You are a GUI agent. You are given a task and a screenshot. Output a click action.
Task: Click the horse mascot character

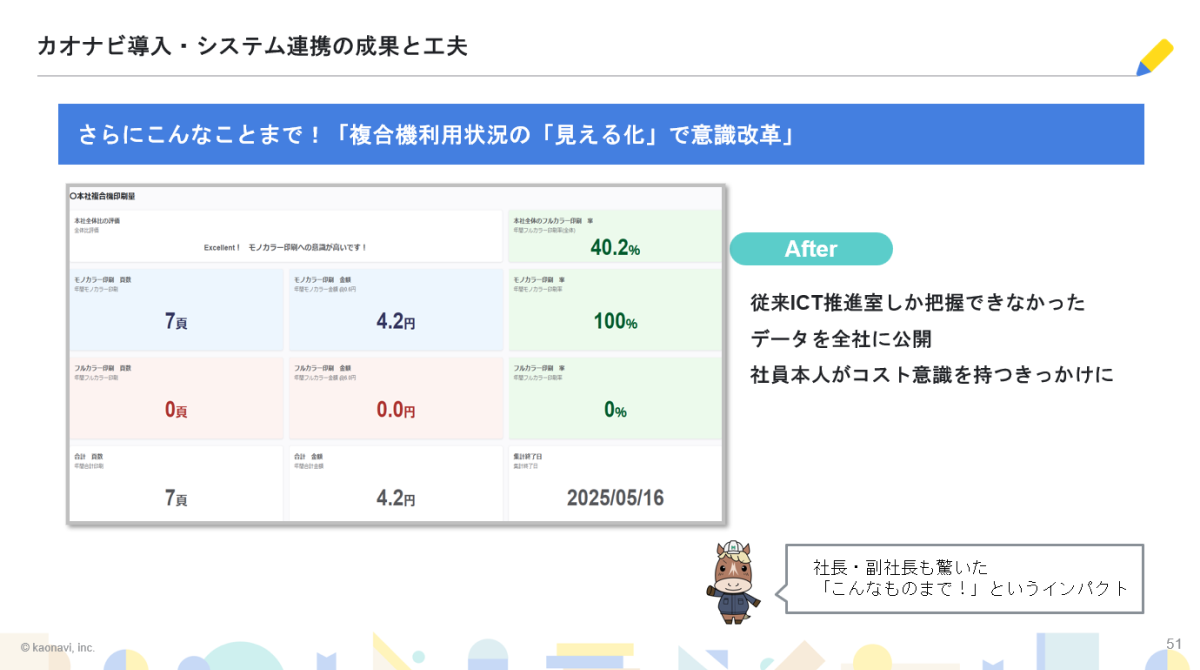point(732,583)
